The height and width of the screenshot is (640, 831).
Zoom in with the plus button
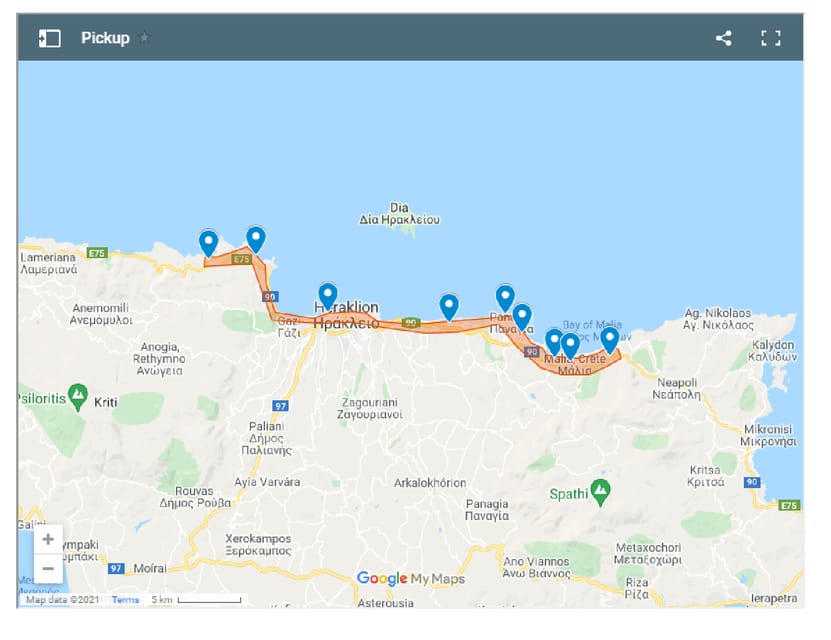tap(48, 539)
